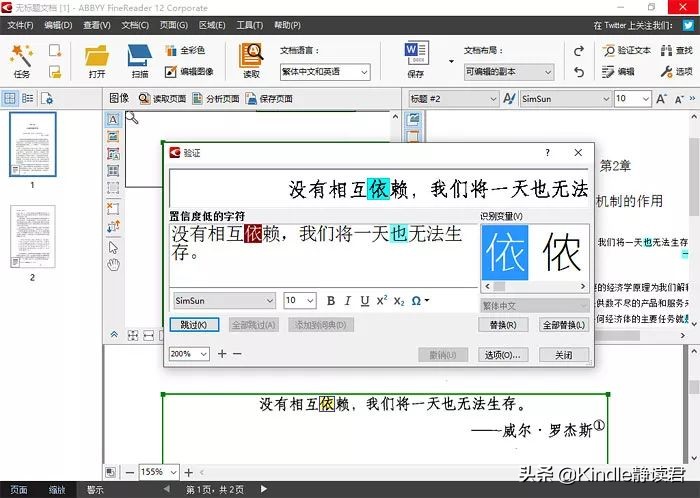Click the 跳过(K) skip button
The width and height of the screenshot is (700, 498).
194,325
